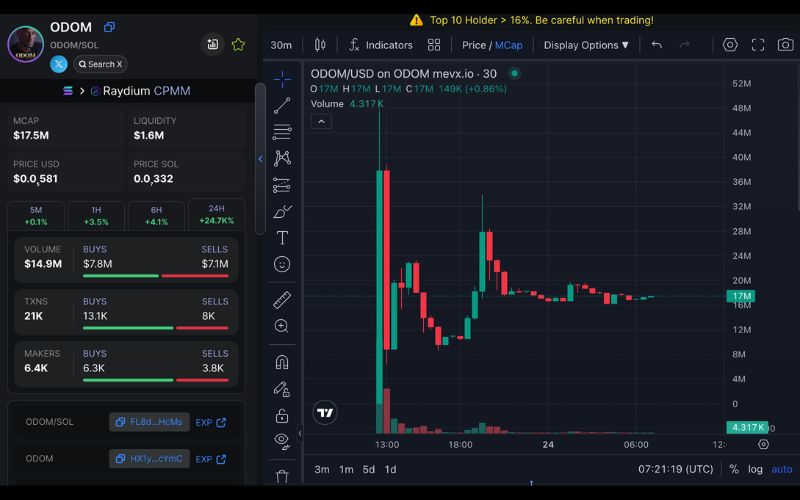Image resolution: width=800 pixels, height=500 pixels.
Task: Open ODOM/SOL EXP explorer link
Action: click(211, 422)
